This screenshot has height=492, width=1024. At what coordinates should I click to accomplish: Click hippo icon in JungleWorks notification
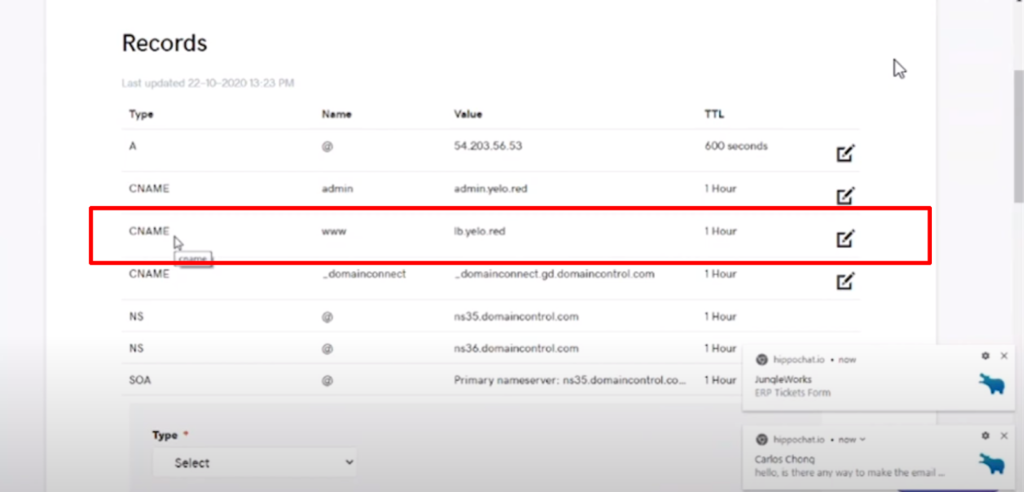[992, 384]
